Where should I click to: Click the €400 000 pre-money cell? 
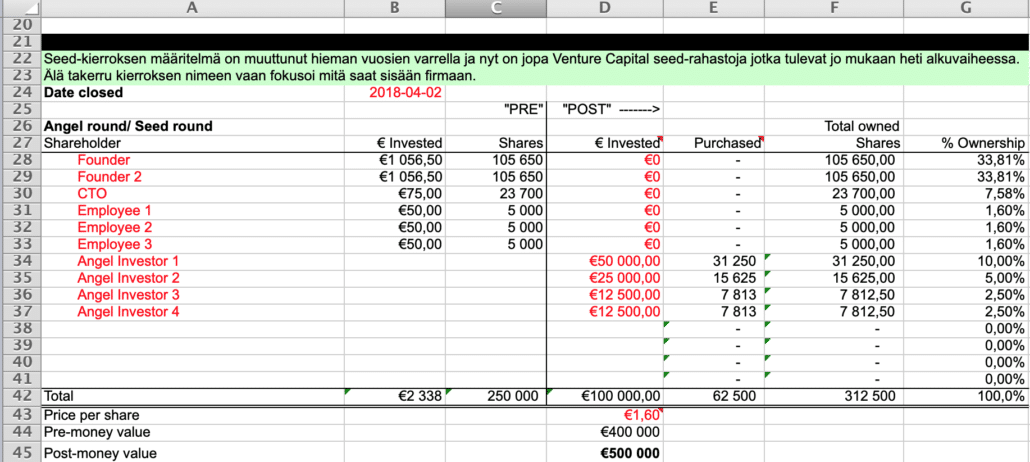pyautogui.click(x=604, y=432)
